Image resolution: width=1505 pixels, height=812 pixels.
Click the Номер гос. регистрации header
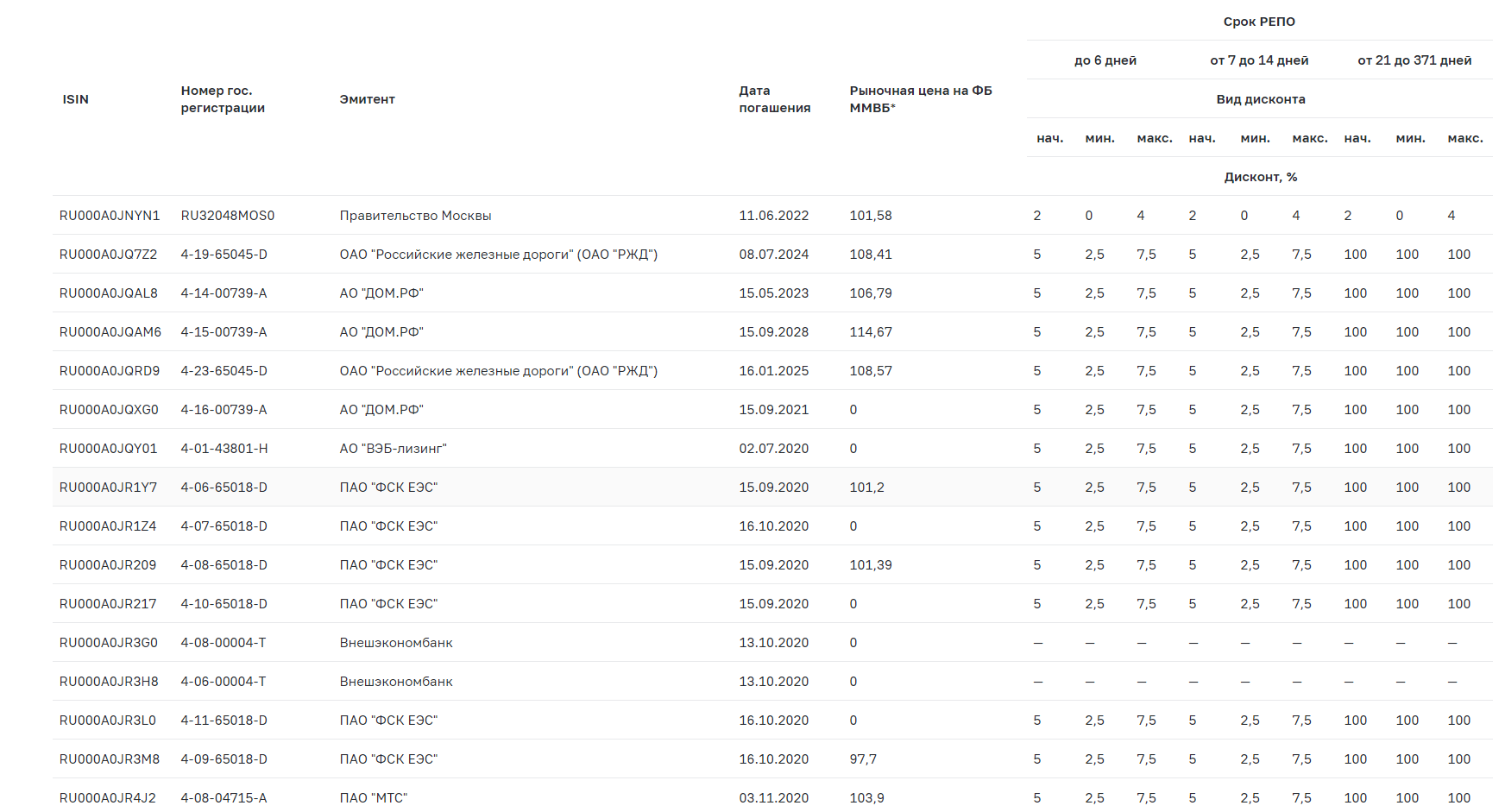click(223, 99)
